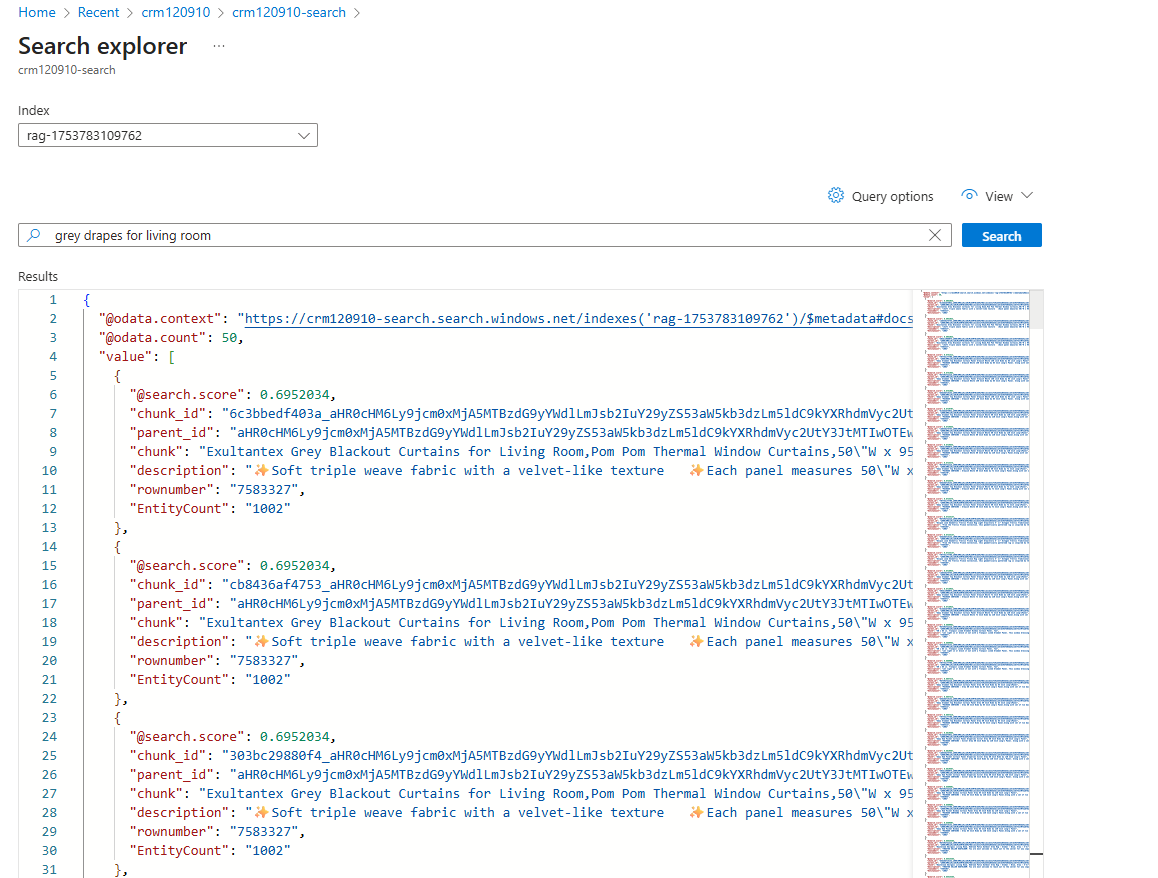
Task: Click "rownumber" value on line 11
Action: pyautogui.click(x=264, y=490)
